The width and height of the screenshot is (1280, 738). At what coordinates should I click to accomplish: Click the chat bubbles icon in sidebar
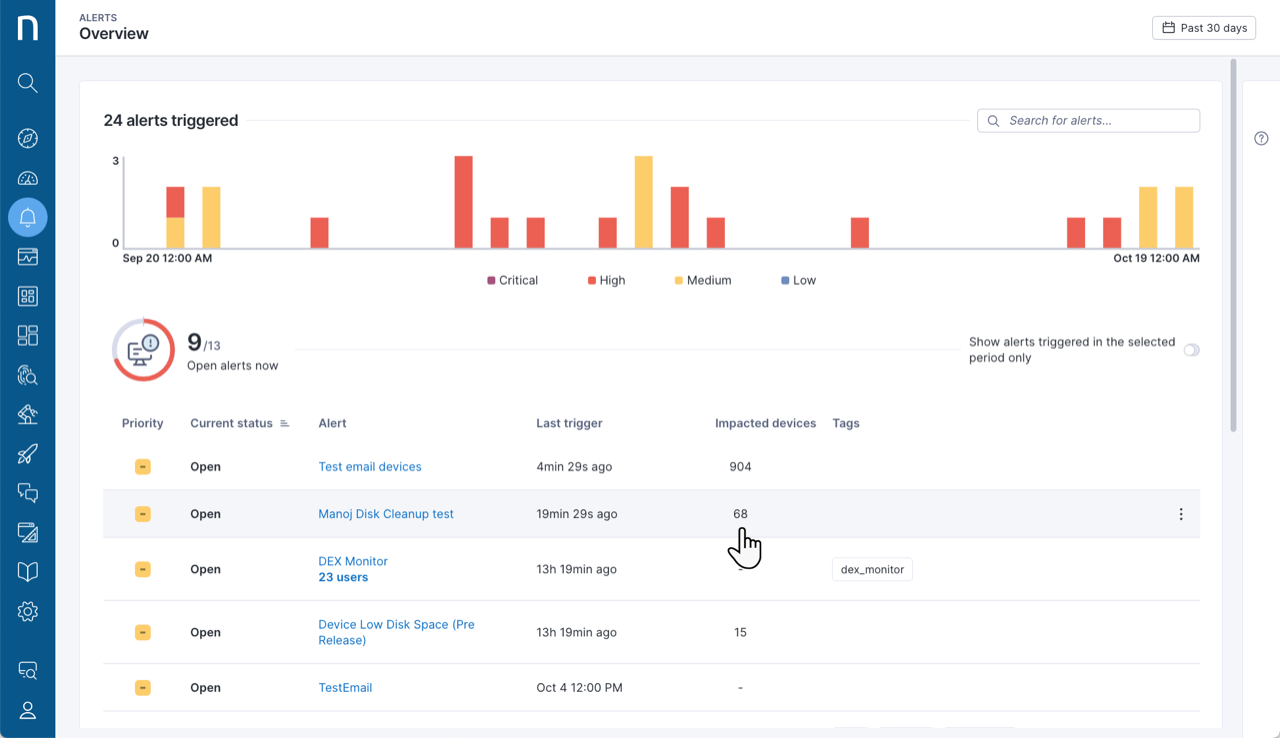pyautogui.click(x=27, y=492)
